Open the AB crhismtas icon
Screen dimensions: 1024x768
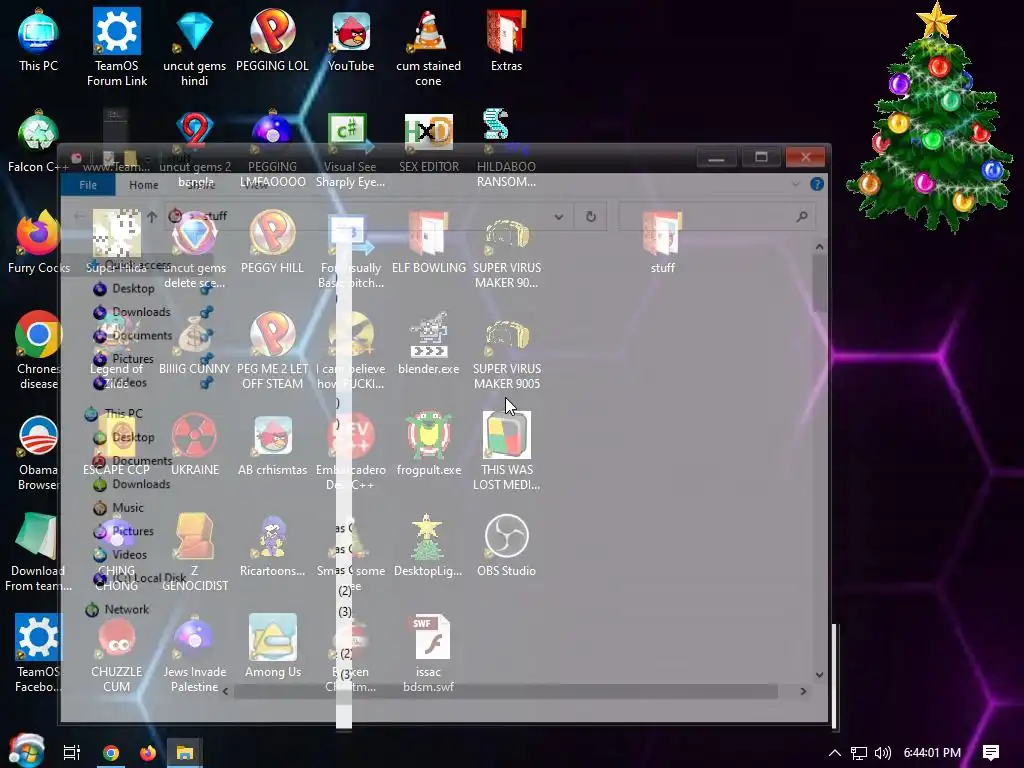coord(272,435)
